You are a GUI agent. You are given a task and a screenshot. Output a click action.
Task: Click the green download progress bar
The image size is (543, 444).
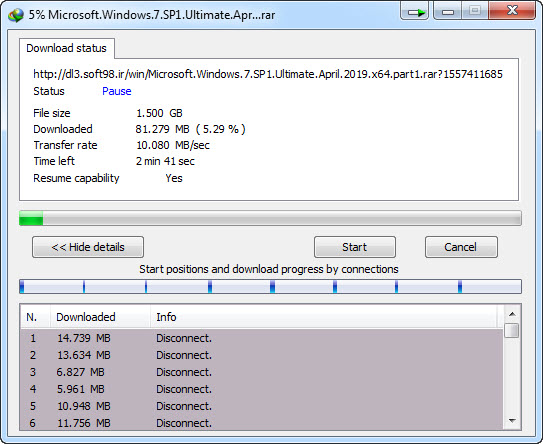pyautogui.click(x=270, y=218)
